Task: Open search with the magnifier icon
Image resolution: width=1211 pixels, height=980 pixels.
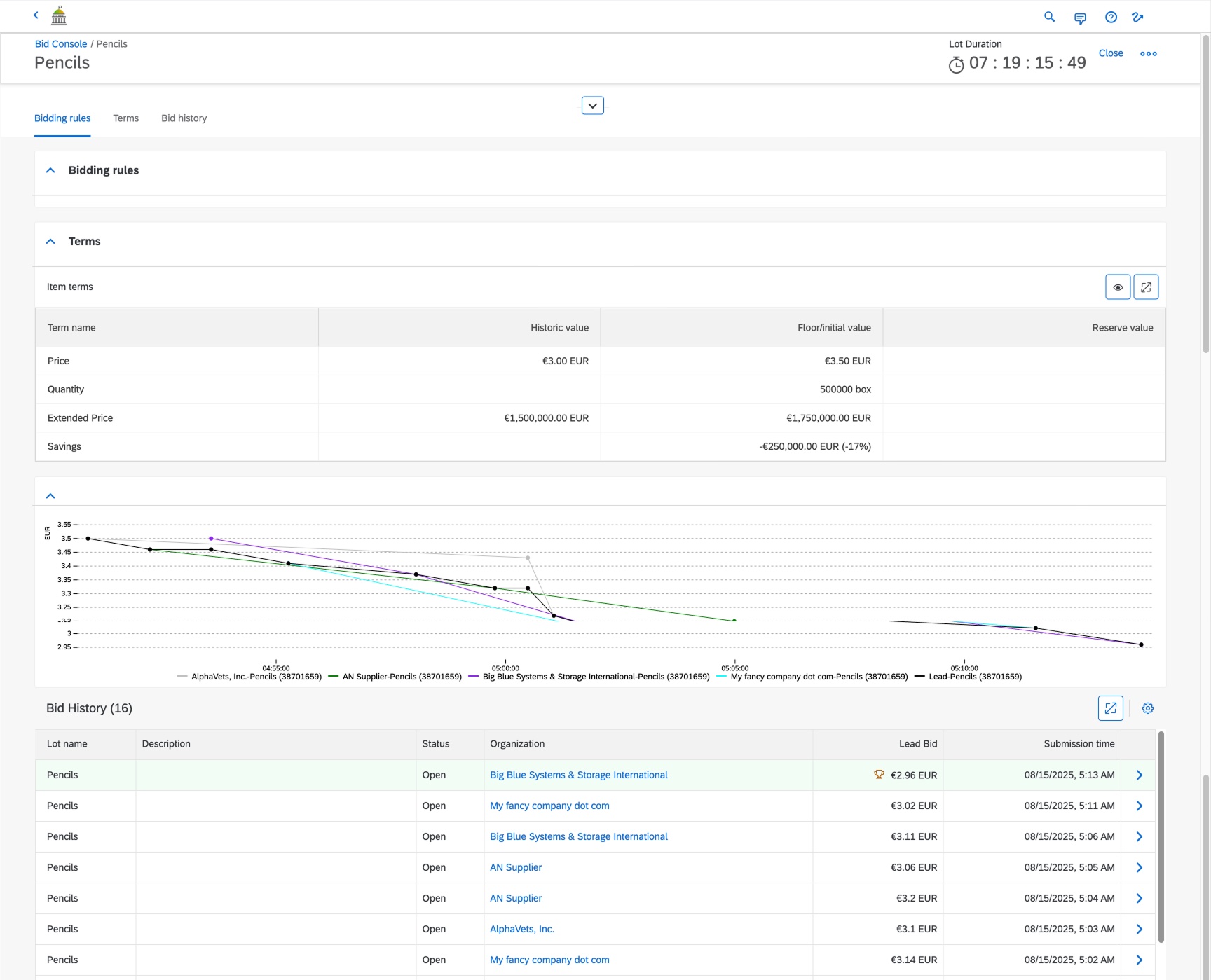Action: point(1049,17)
